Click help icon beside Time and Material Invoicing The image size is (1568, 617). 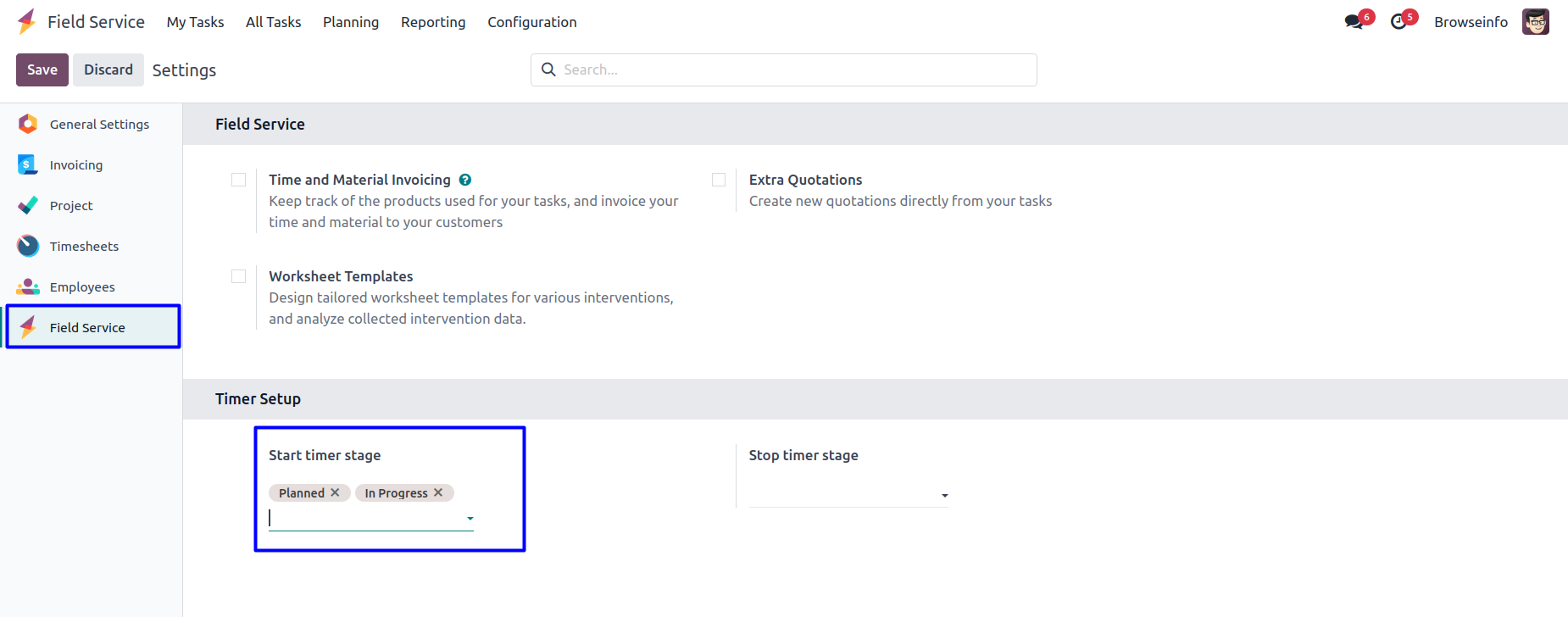tap(465, 180)
